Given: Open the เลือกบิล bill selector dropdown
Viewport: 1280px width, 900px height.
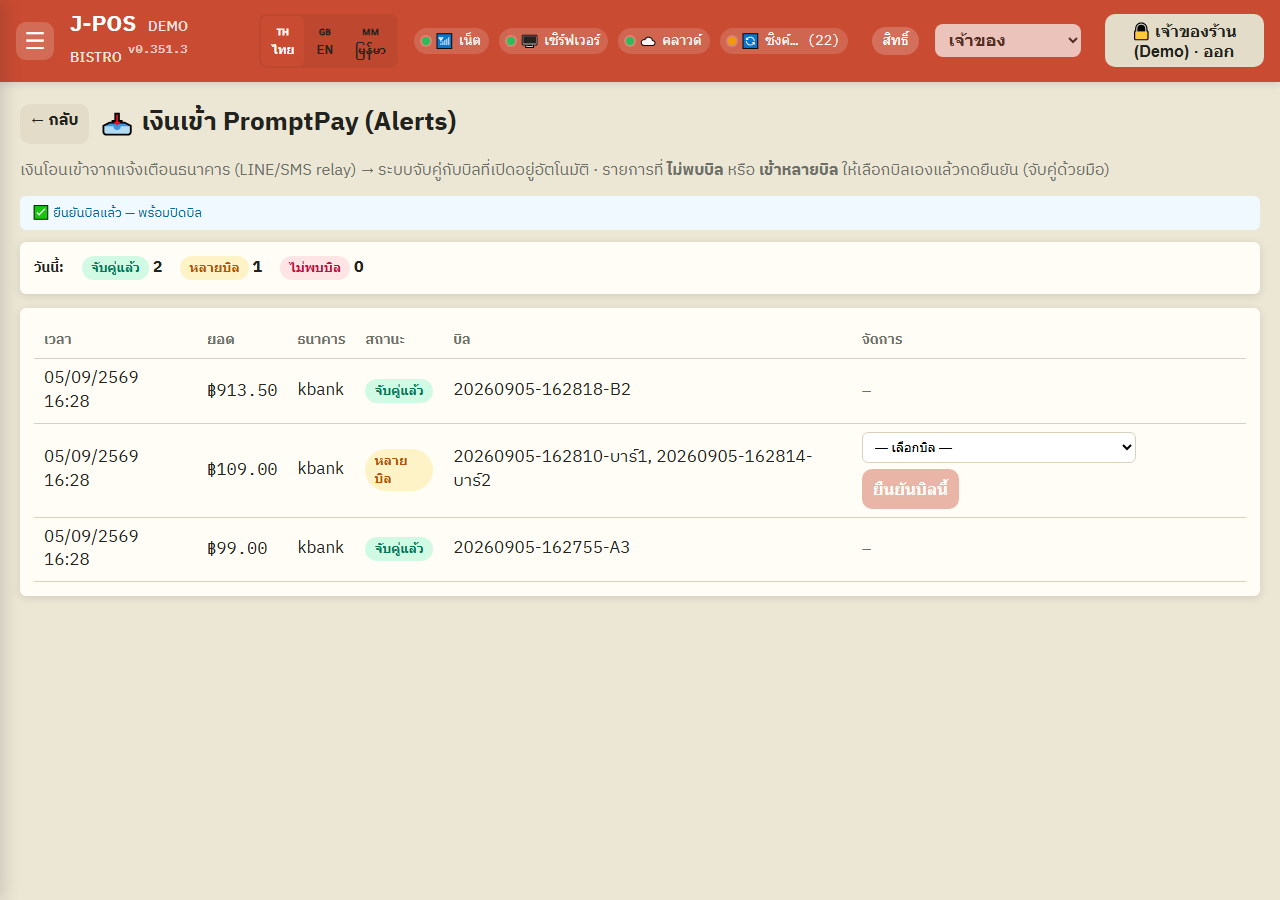Looking at the screenshot, I should [999, 447].
